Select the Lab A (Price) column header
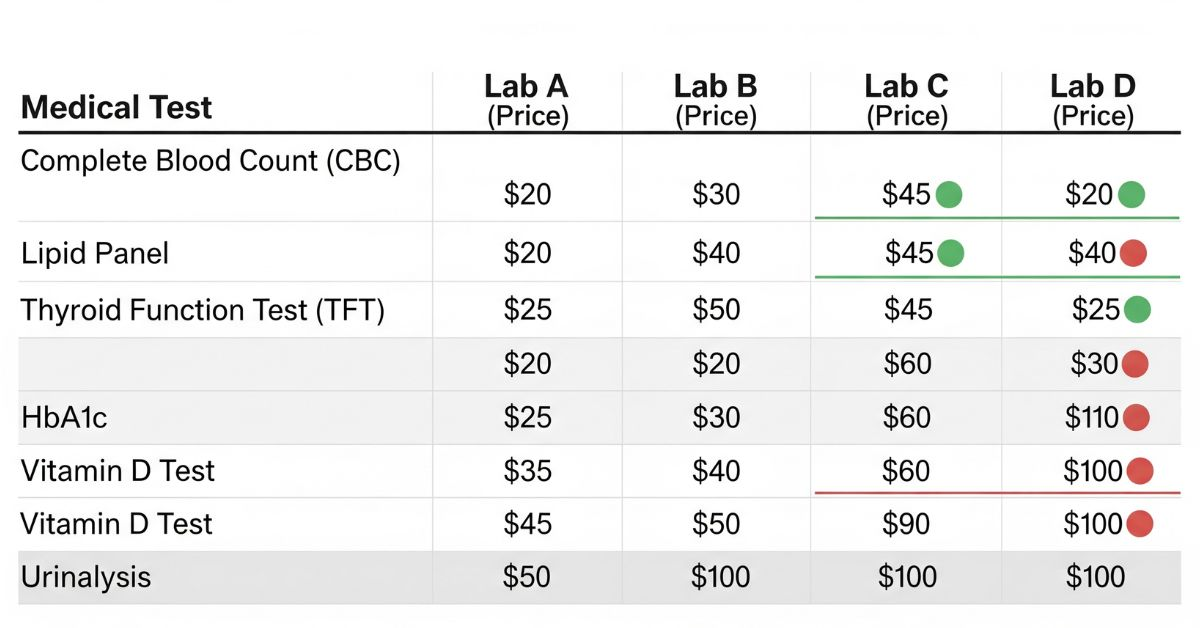This screenshot has height=628, width=1200. point(527,101)
